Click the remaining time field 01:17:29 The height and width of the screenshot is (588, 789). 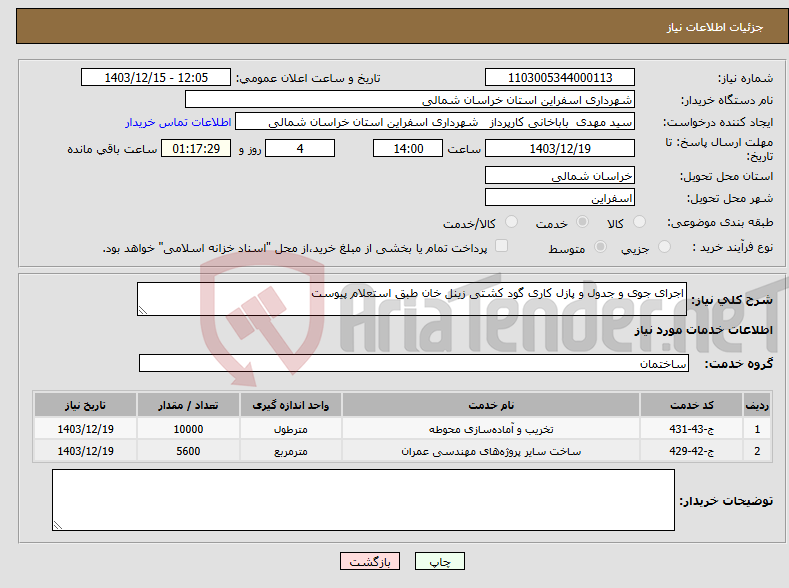click(x=196, y=148)
